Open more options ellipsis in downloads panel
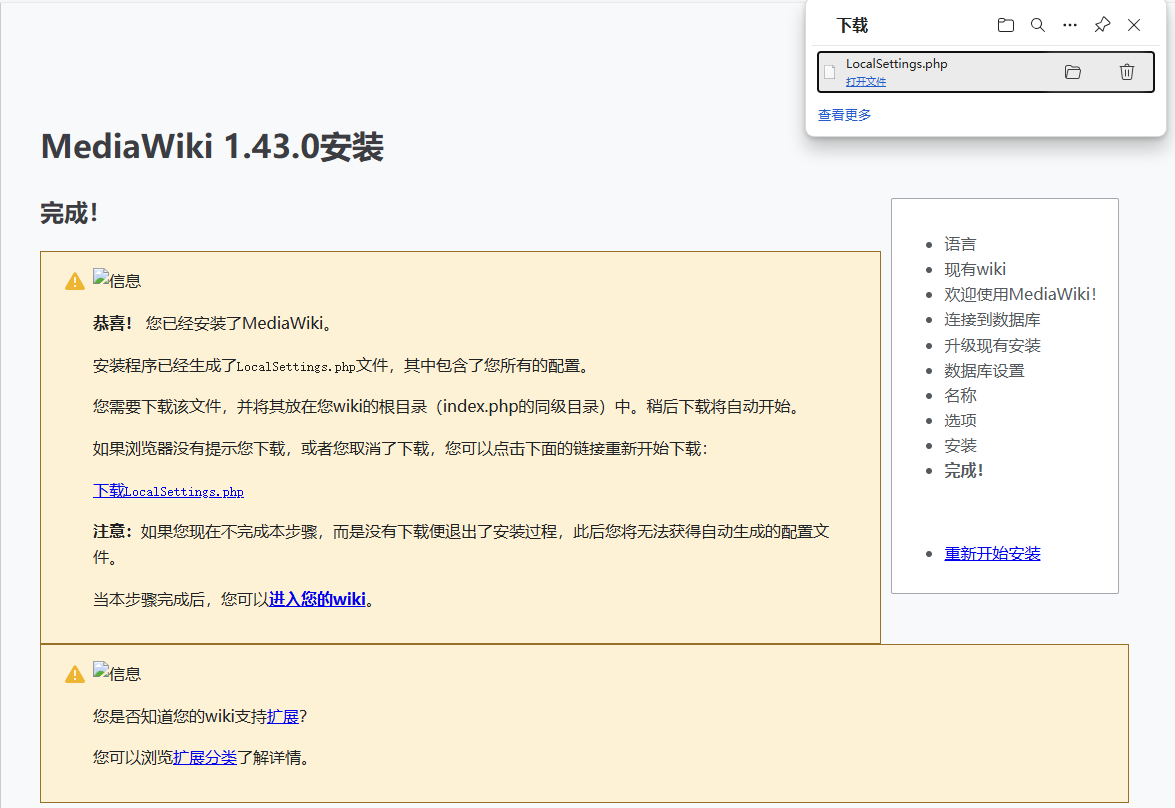This screenshot has height=808, width=1175. tap(1070, 25)
